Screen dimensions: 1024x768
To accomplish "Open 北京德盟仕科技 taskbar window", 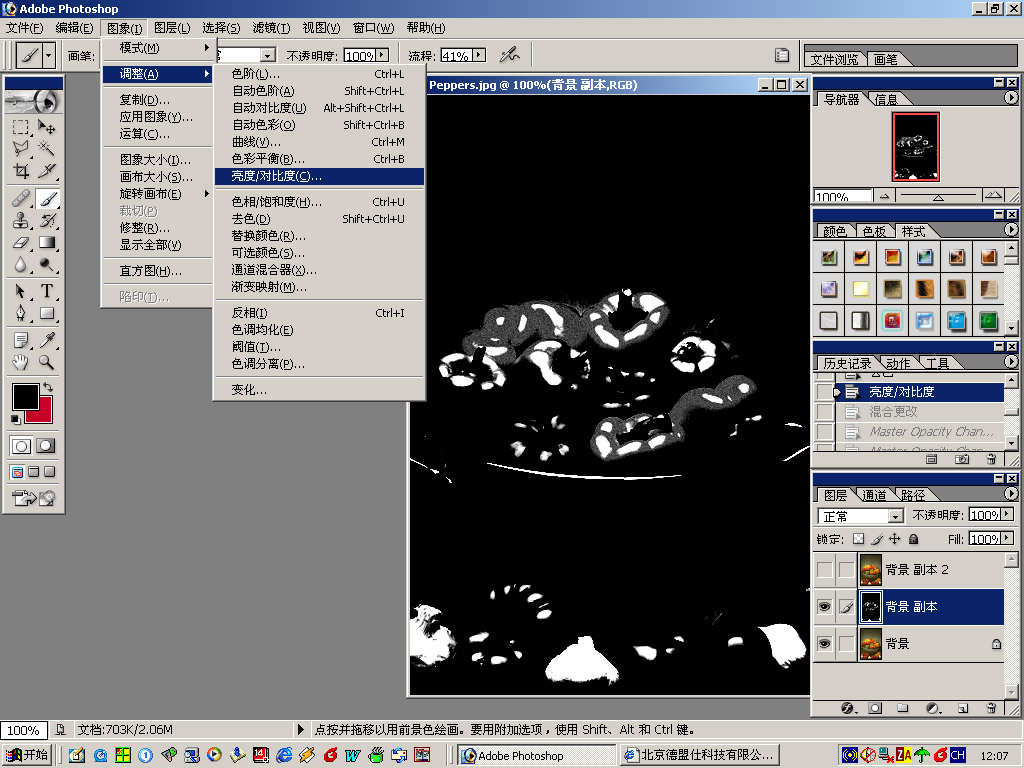I will coord(699,755).
